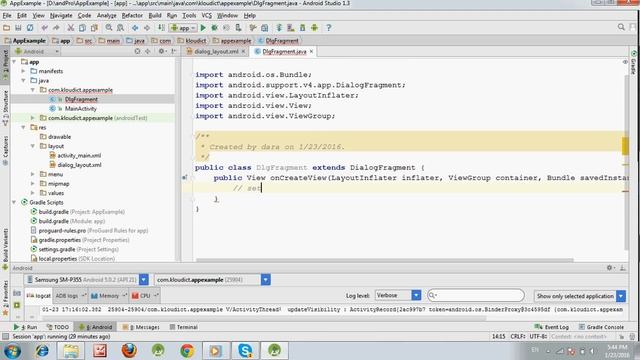This screenshot has width=640, height=360.
Task: Click the editor horizontal scrollbar
Action: (x=385, y=260)
